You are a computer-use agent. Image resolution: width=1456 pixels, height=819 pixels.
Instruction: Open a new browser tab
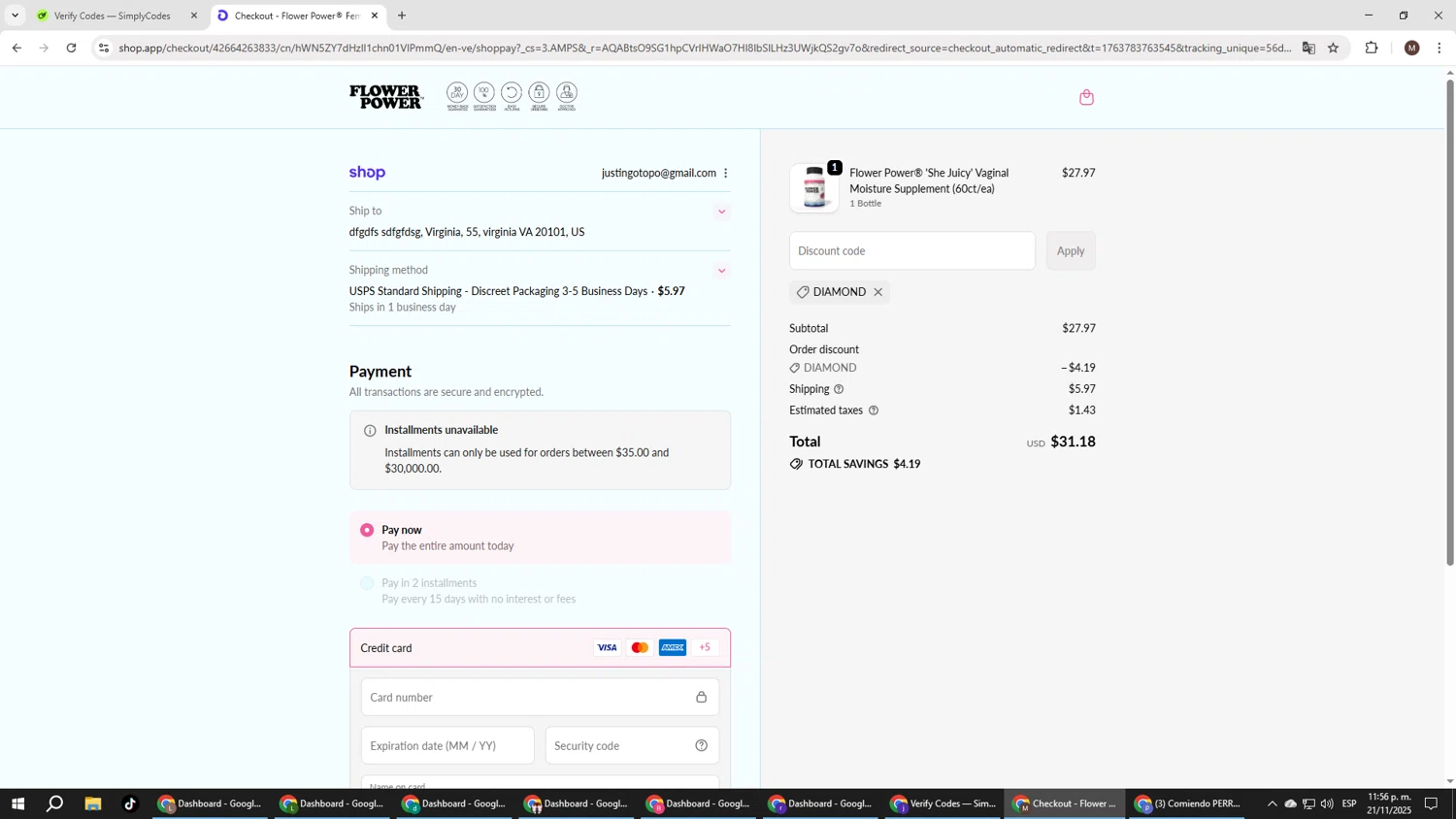tap(402, 16)
